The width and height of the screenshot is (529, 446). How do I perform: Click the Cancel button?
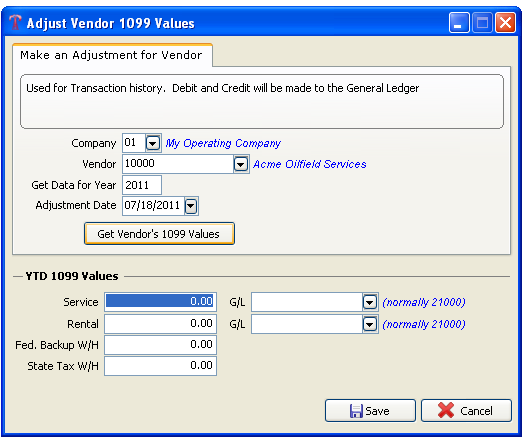[x=466, y=411]
